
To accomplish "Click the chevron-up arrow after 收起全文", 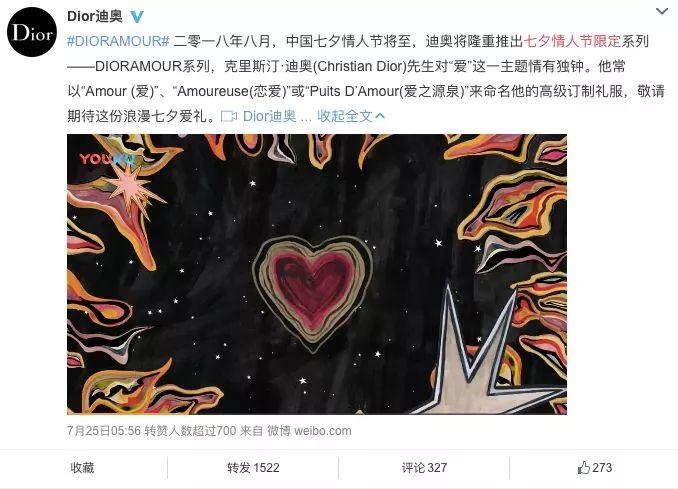I will 380,116.
